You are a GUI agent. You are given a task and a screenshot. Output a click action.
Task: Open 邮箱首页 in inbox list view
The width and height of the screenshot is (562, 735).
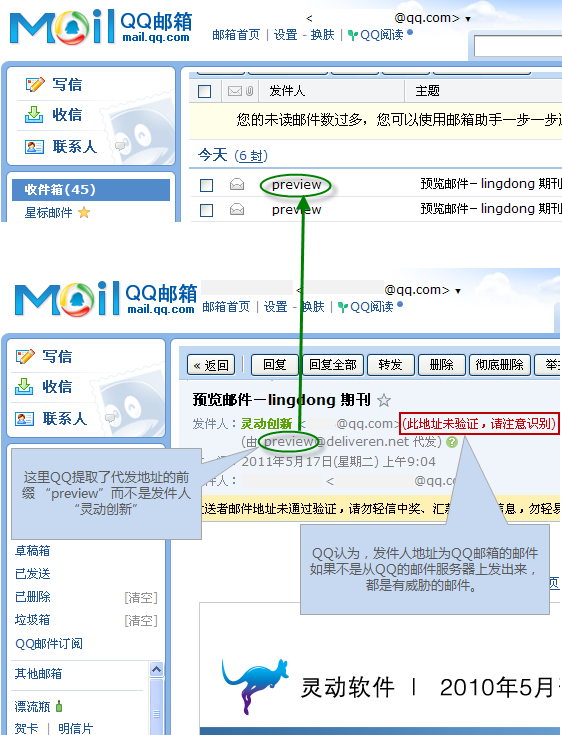[236, 35]
